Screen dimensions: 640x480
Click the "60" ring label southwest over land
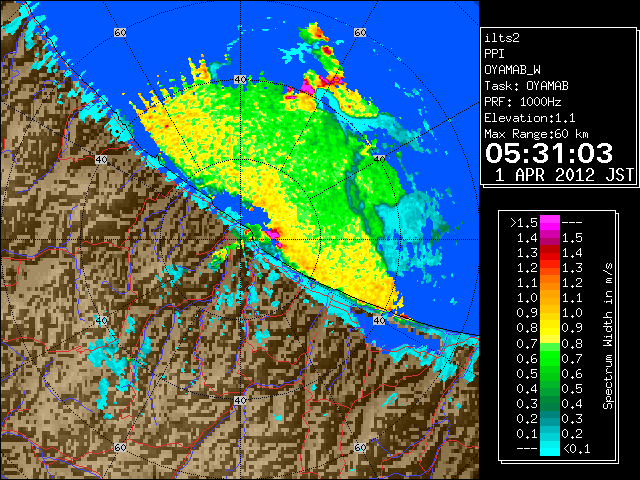[120, 448]
